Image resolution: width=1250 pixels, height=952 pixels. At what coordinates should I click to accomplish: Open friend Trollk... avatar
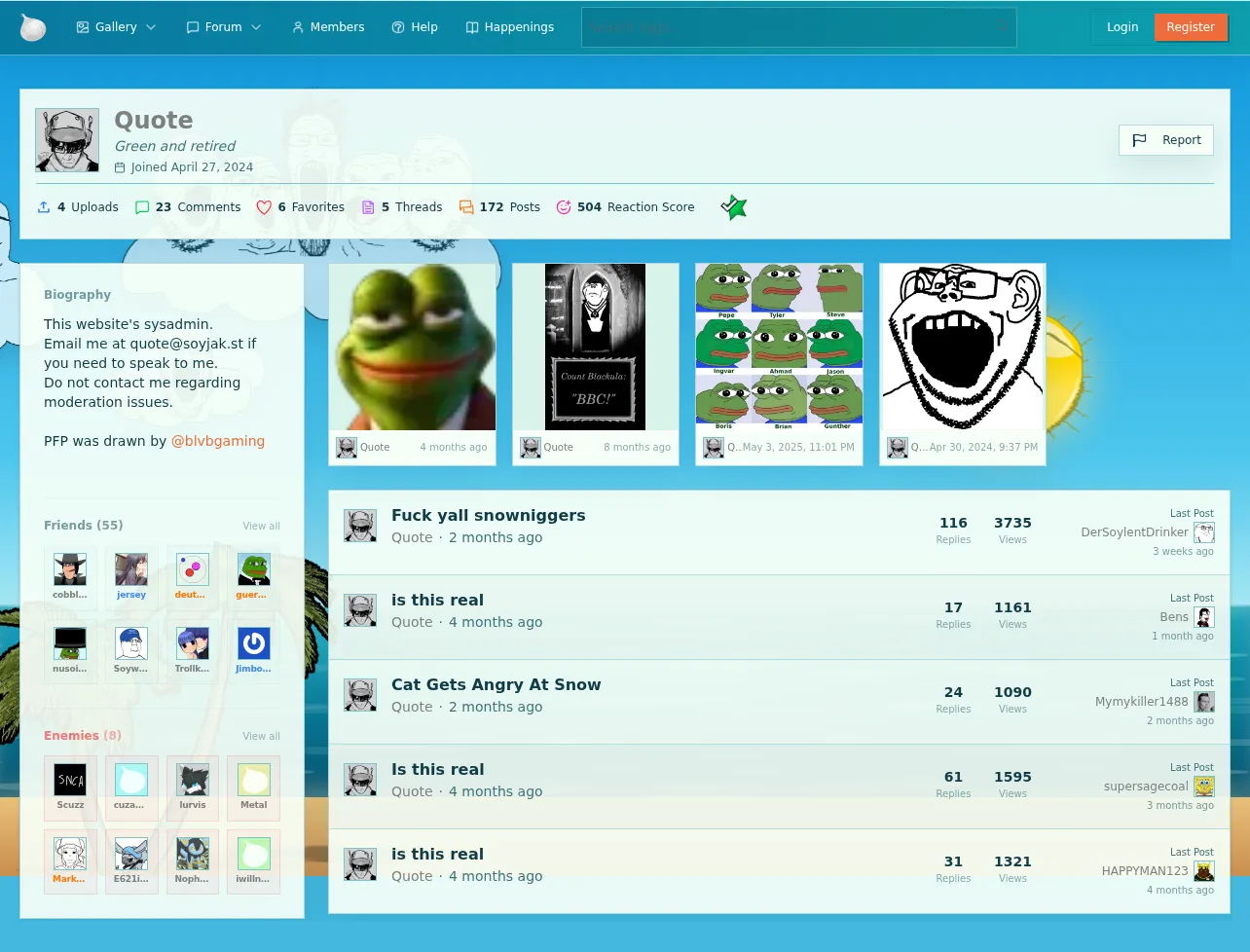click(x=193, y=643)
